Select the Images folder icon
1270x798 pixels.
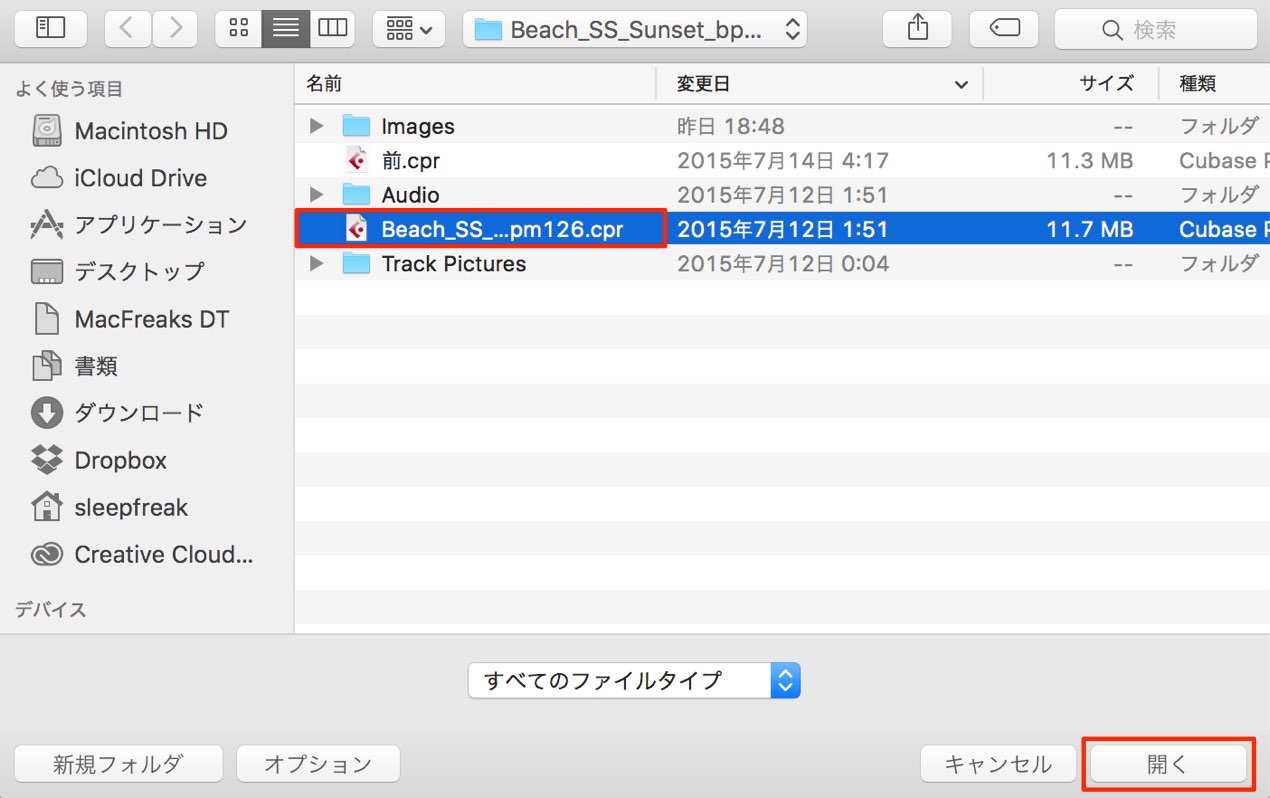click(x=356, y=126)
